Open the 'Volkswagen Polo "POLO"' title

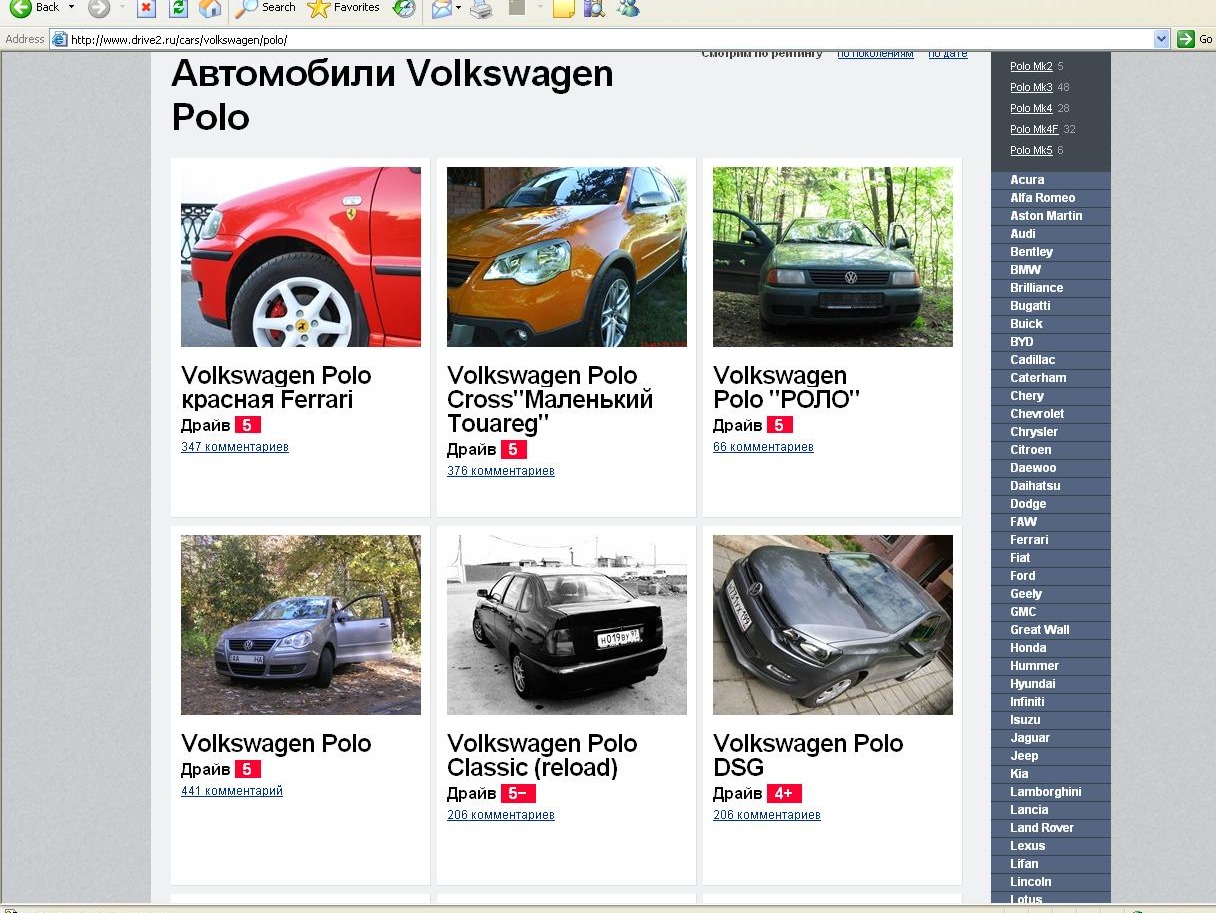(x=787, y=388)
